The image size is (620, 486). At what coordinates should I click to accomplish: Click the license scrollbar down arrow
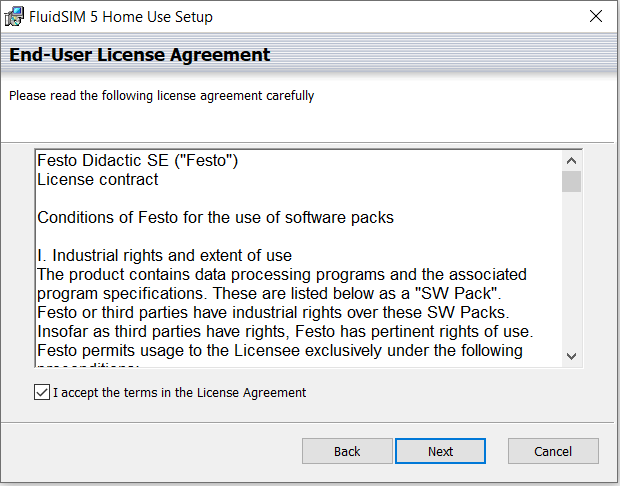571,356
